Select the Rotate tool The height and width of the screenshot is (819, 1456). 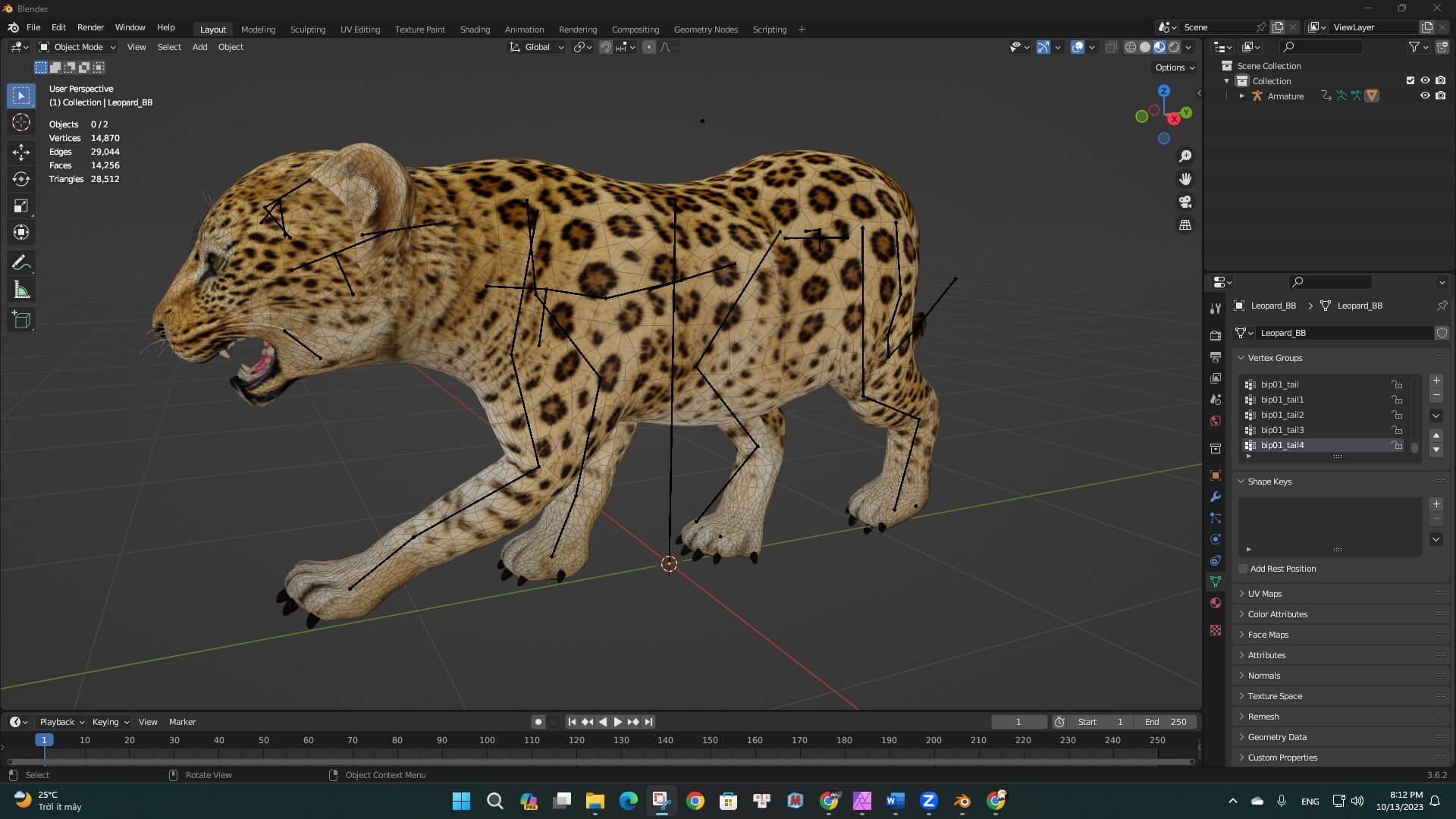click(x=21, y=179)
